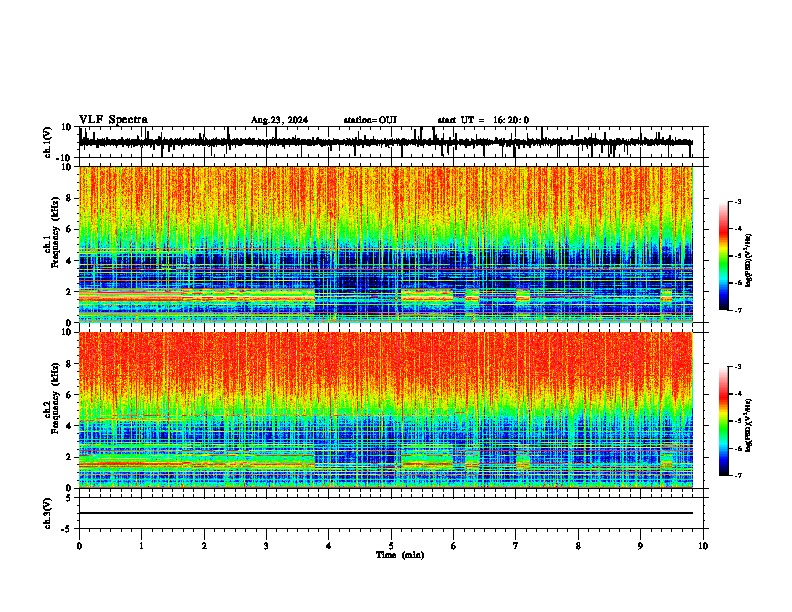Click the ch.1 spectrogram color scale bar

click(724, 256)
